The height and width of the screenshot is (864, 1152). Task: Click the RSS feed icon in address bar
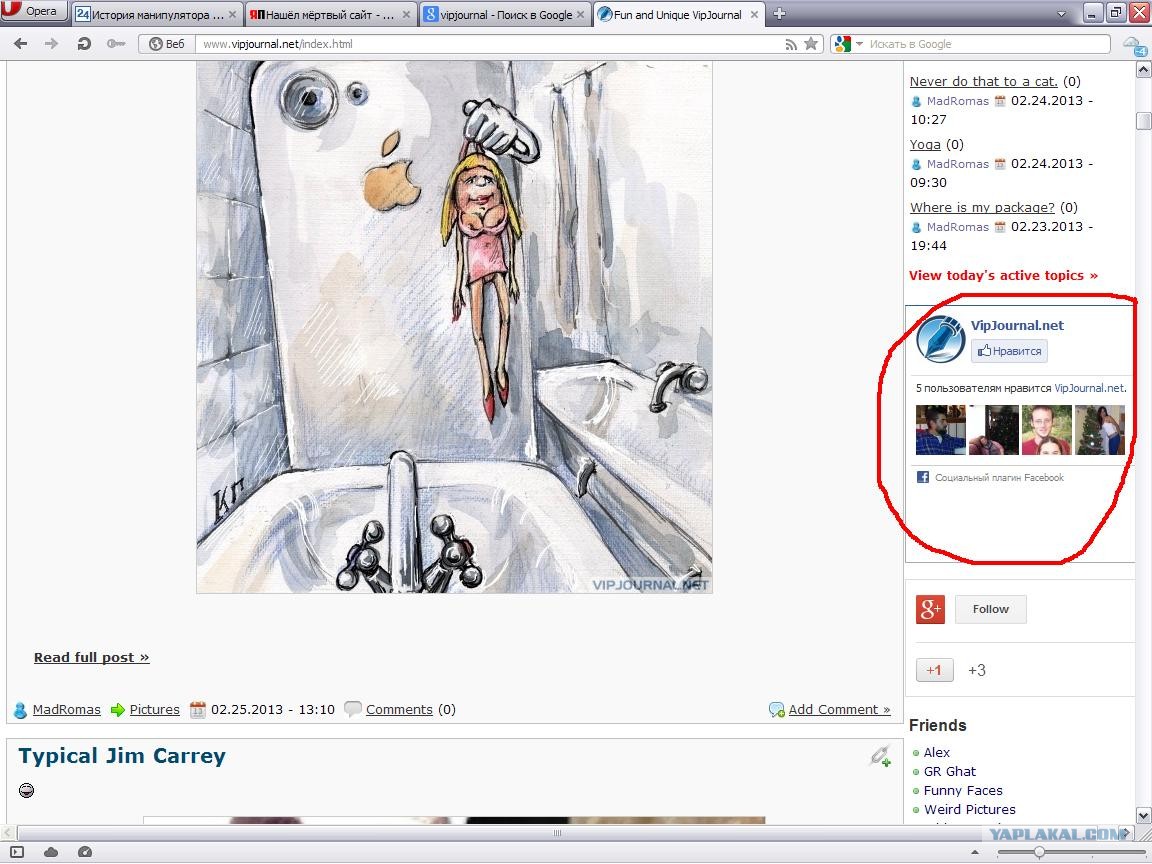tap(791, 44)
